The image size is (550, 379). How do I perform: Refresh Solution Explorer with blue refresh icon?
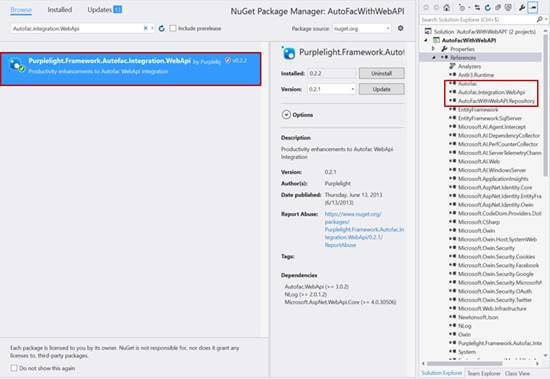(488, 7)
